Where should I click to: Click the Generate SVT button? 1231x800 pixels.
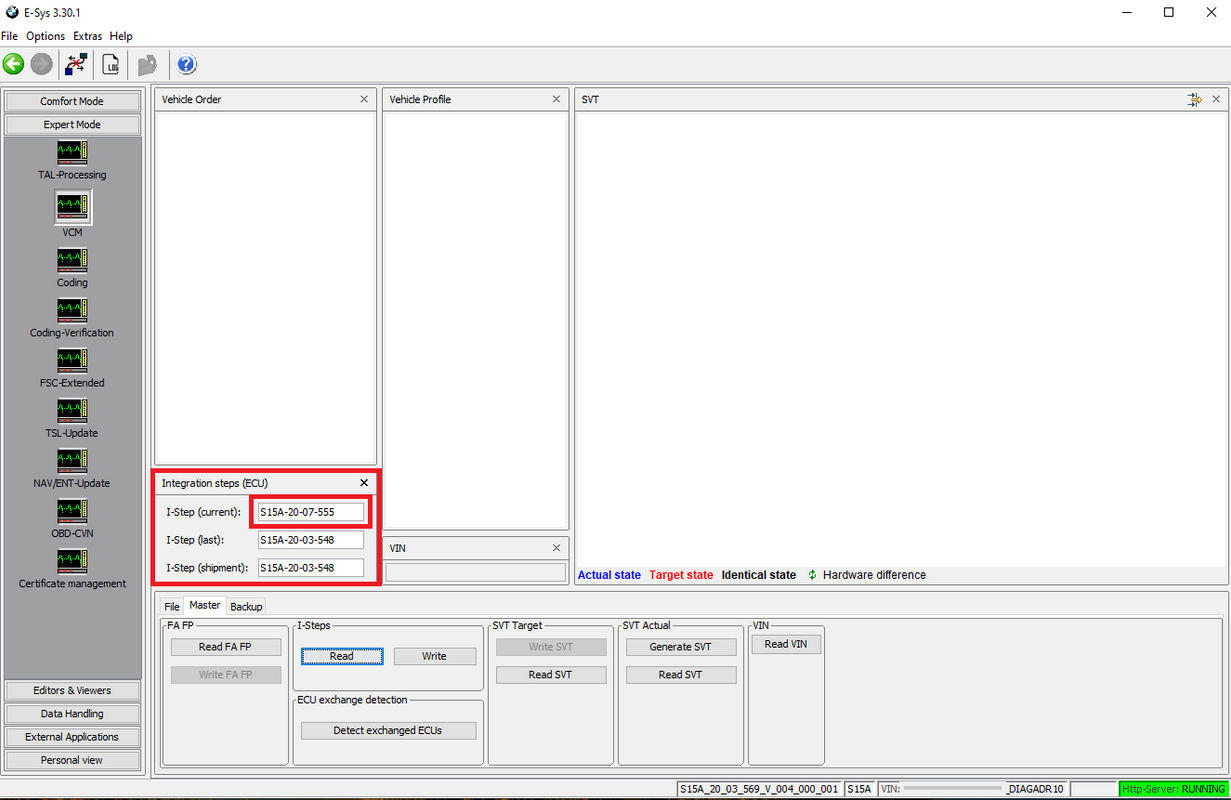[x=680, y=647]
